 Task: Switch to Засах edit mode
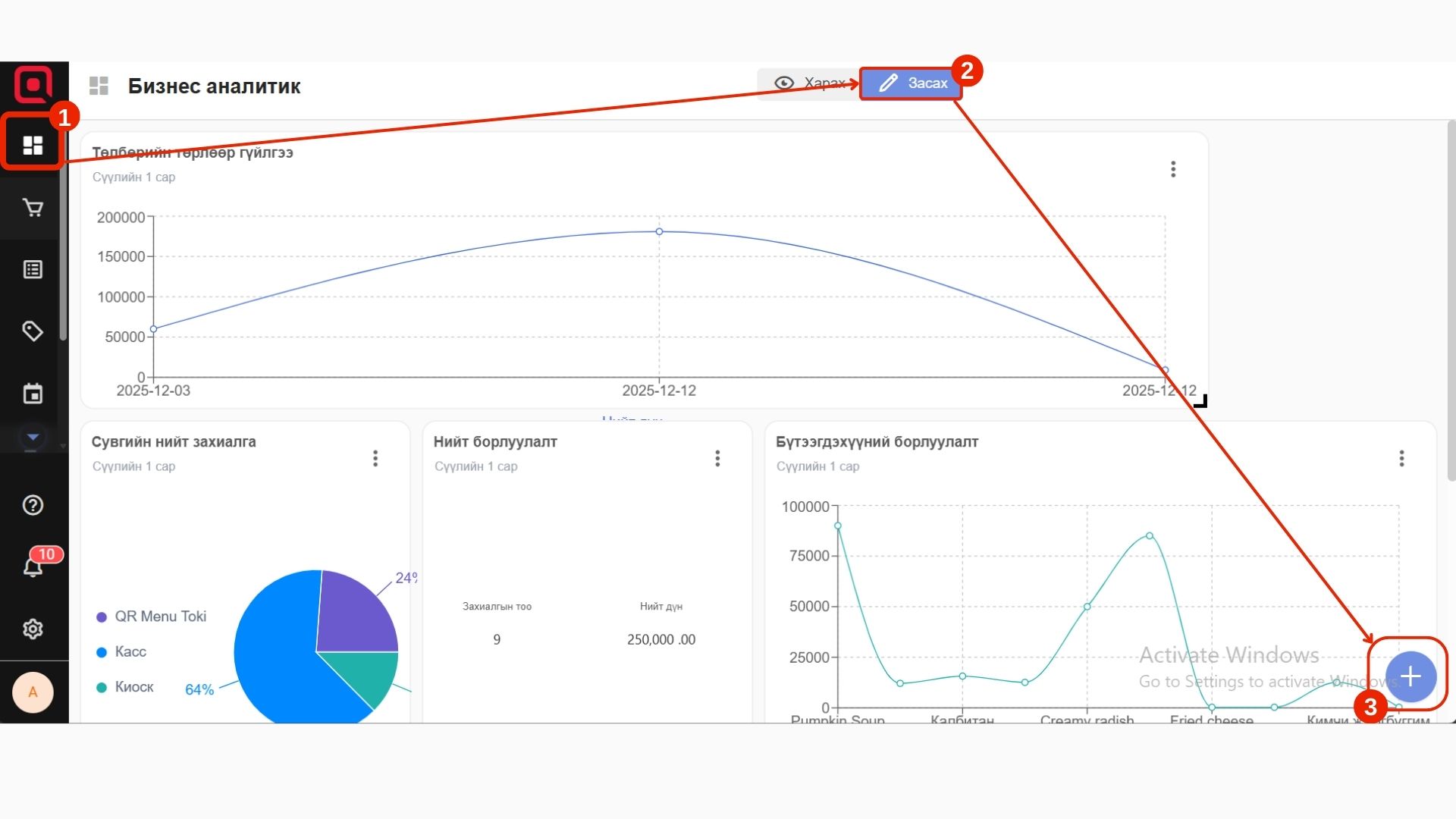(912, 83)
